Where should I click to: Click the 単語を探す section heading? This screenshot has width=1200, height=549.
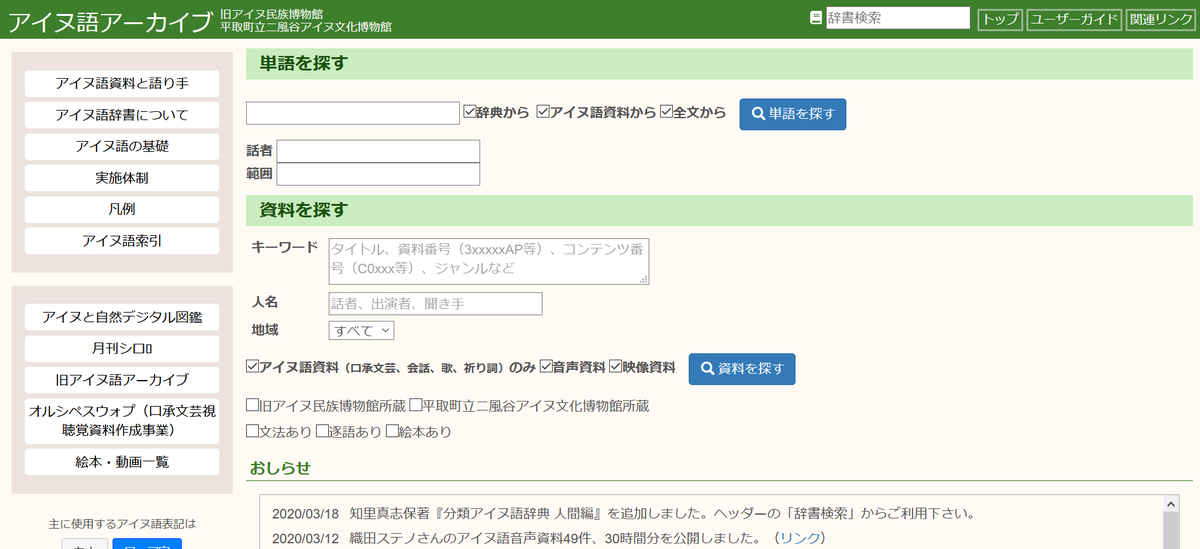point(303,63)
